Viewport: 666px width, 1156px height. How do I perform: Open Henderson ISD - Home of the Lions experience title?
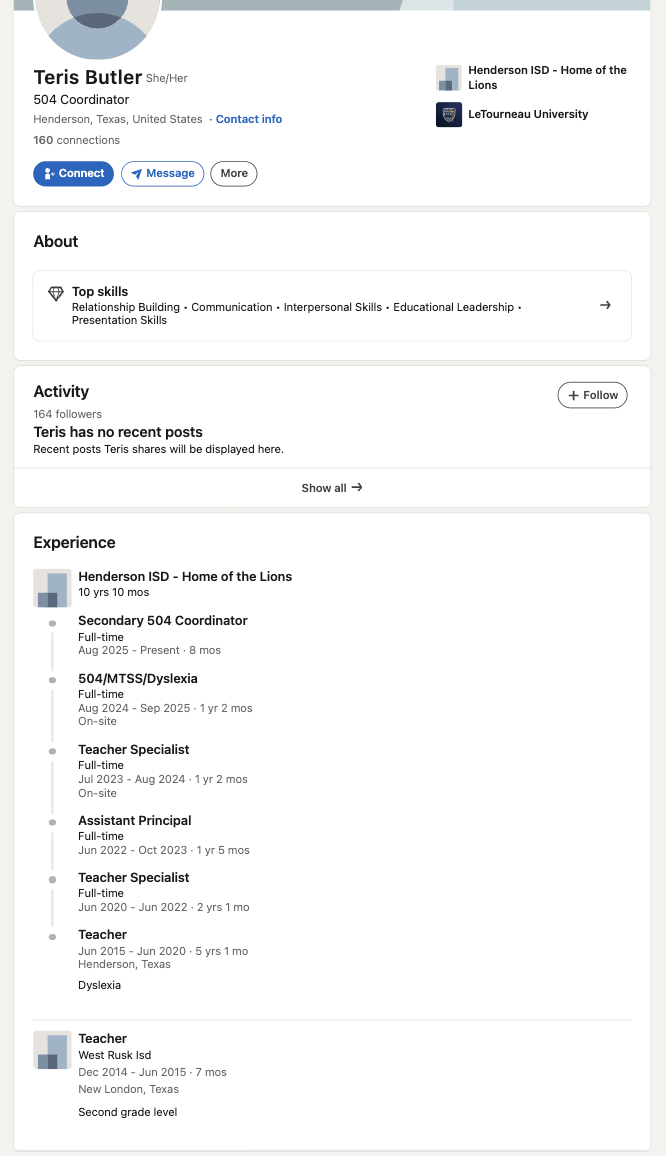185,577
